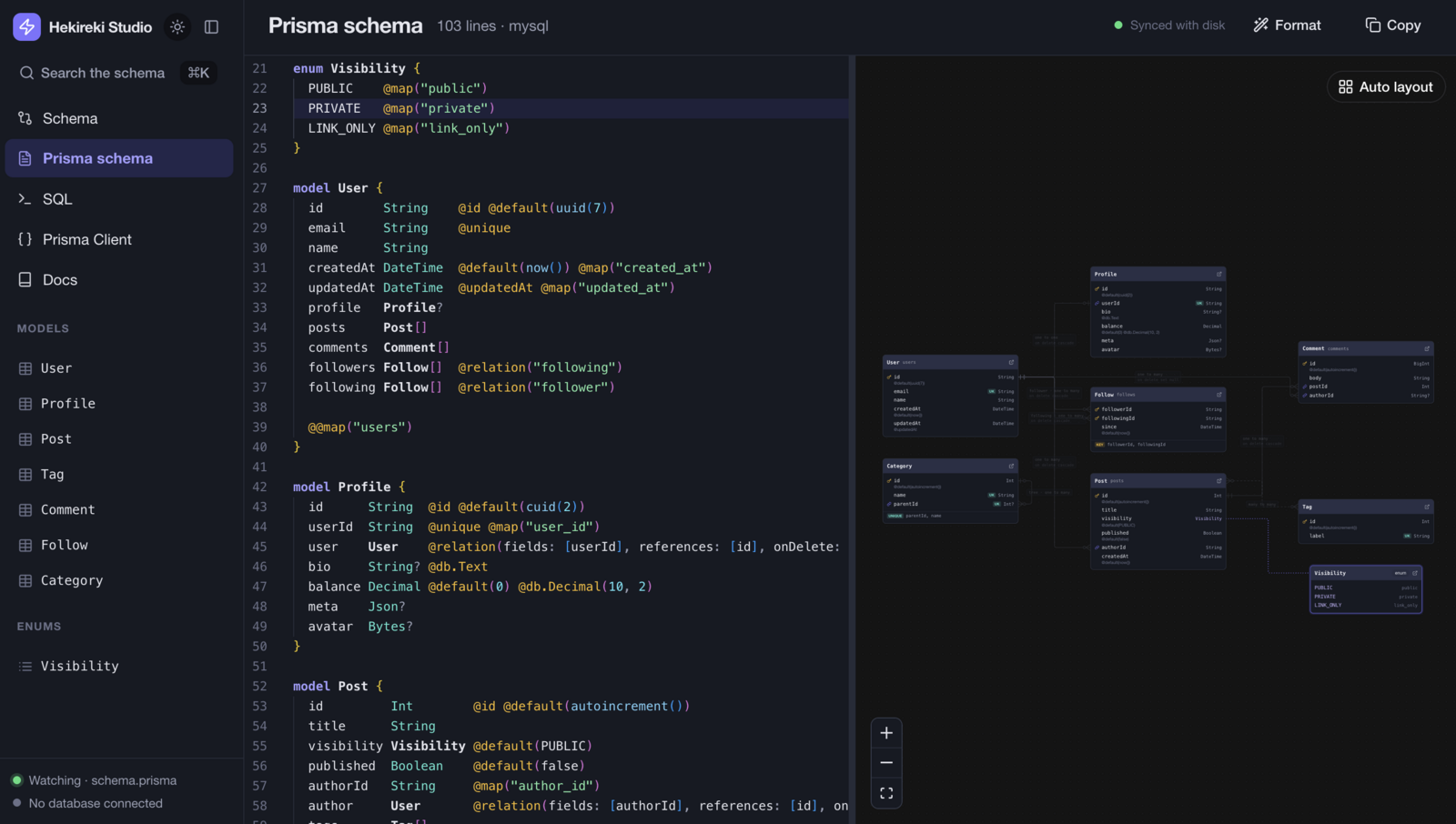Open the User node's jump-to icon
The width and height of the screenshot is (1456, 824).
pyautogui.click(x=1011, y=362)
